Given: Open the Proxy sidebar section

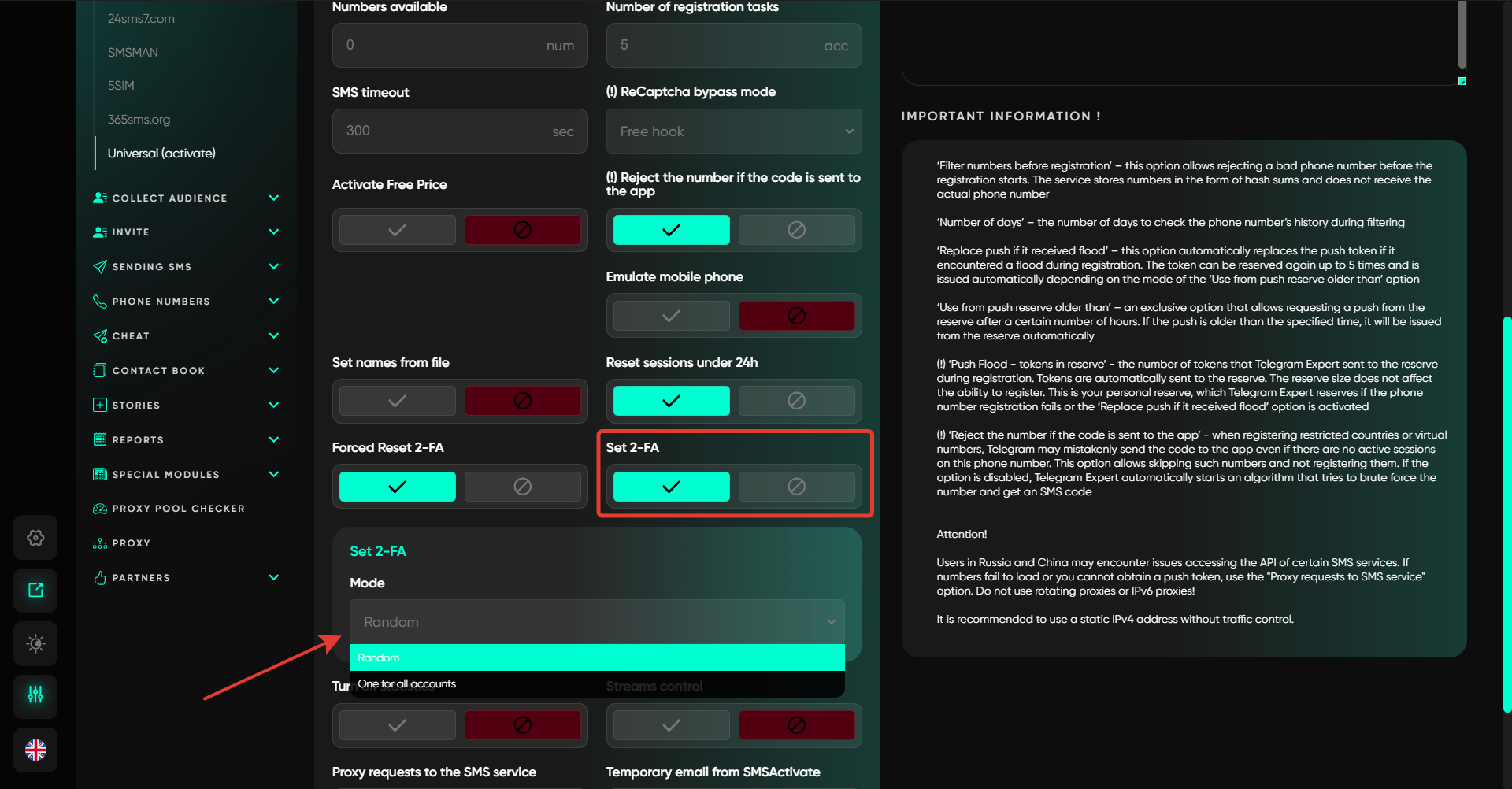Looking at the screenshot, I should pyautogui.click(x=131, y=543).
